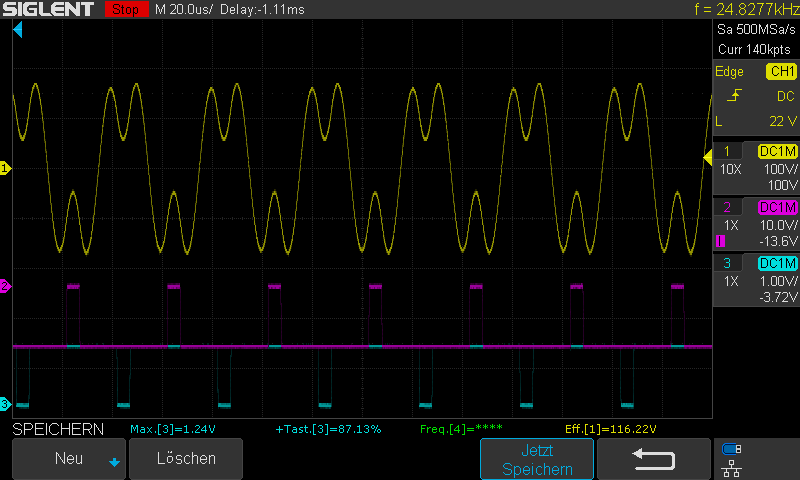Click the Delay -1.11ms readout
The width and height of the screenshot is (800, 480).
pos(262,10)
